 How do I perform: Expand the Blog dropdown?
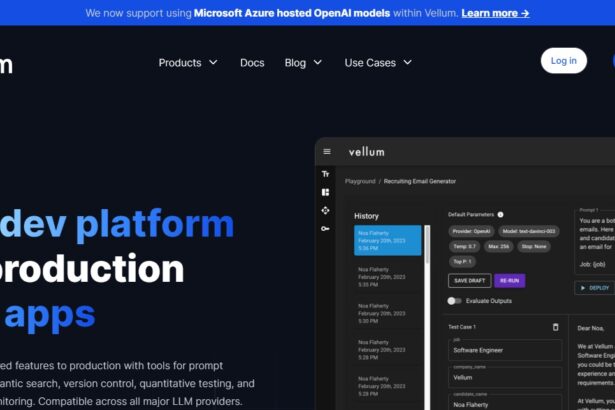(303, 63)
